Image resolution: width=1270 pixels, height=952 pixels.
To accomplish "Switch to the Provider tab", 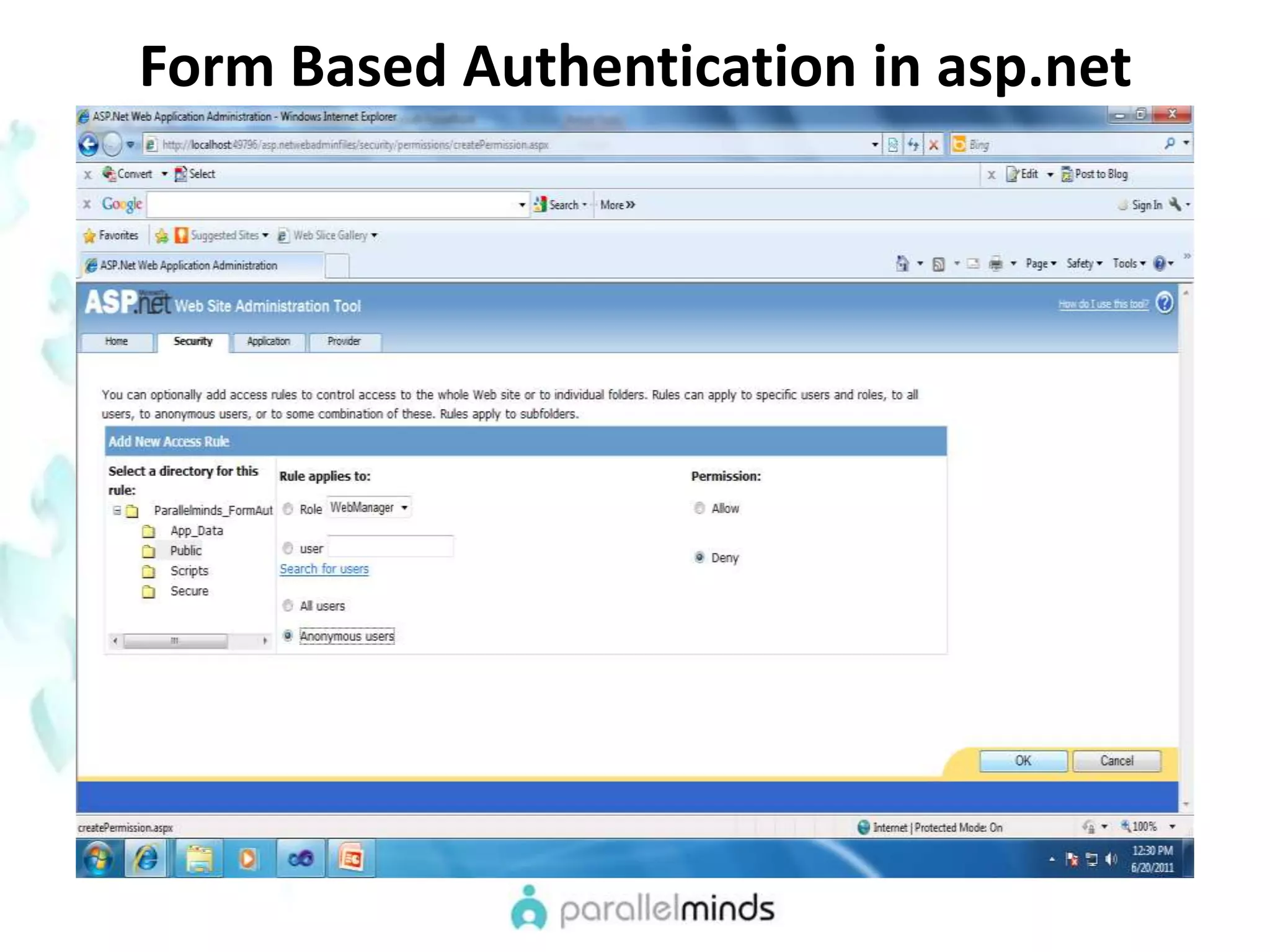I will [344, 342].
